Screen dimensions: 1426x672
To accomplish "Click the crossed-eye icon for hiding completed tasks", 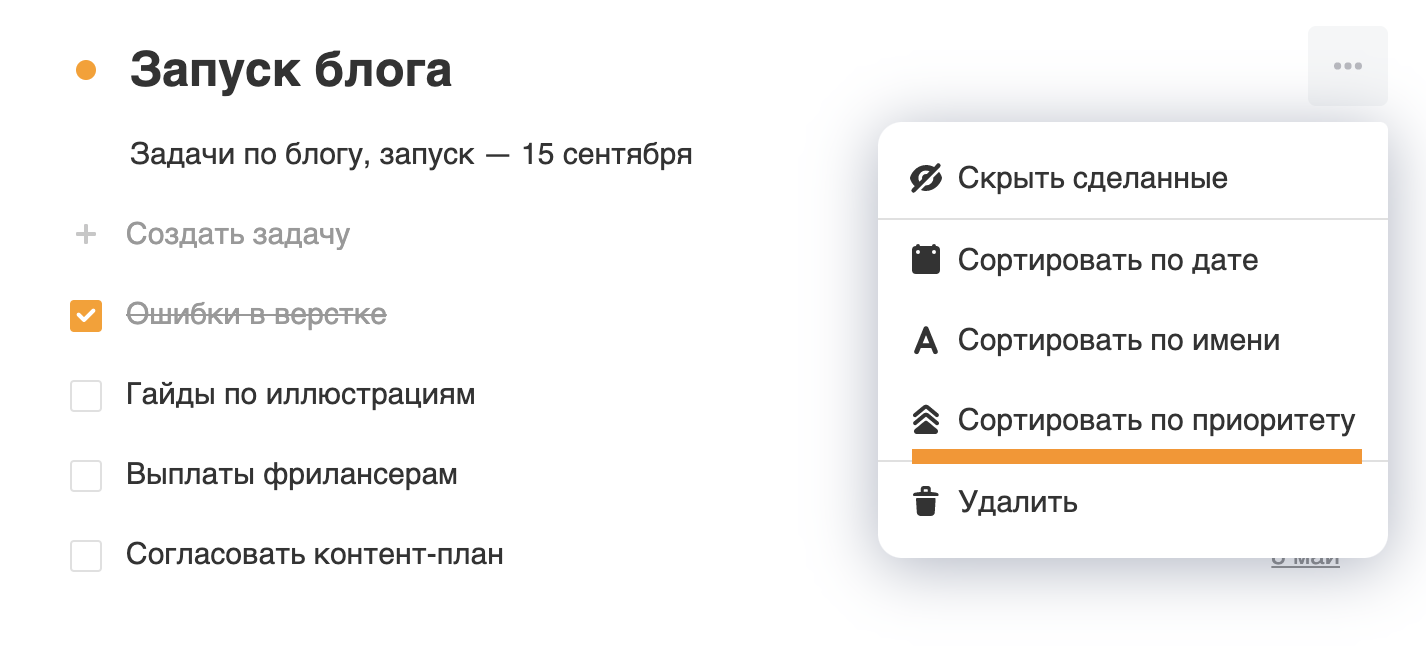I will click(x=926, y=179).
